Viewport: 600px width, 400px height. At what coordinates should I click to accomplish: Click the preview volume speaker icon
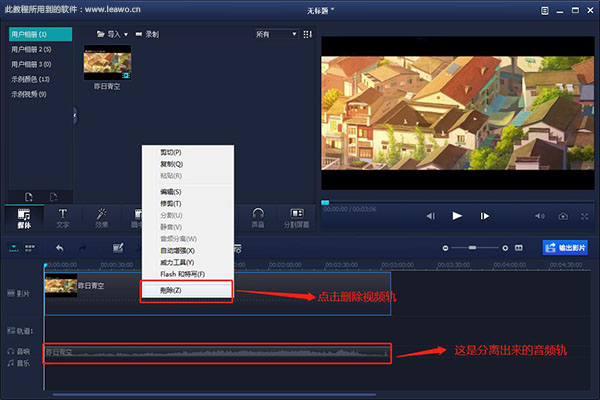tap(540, 216)
